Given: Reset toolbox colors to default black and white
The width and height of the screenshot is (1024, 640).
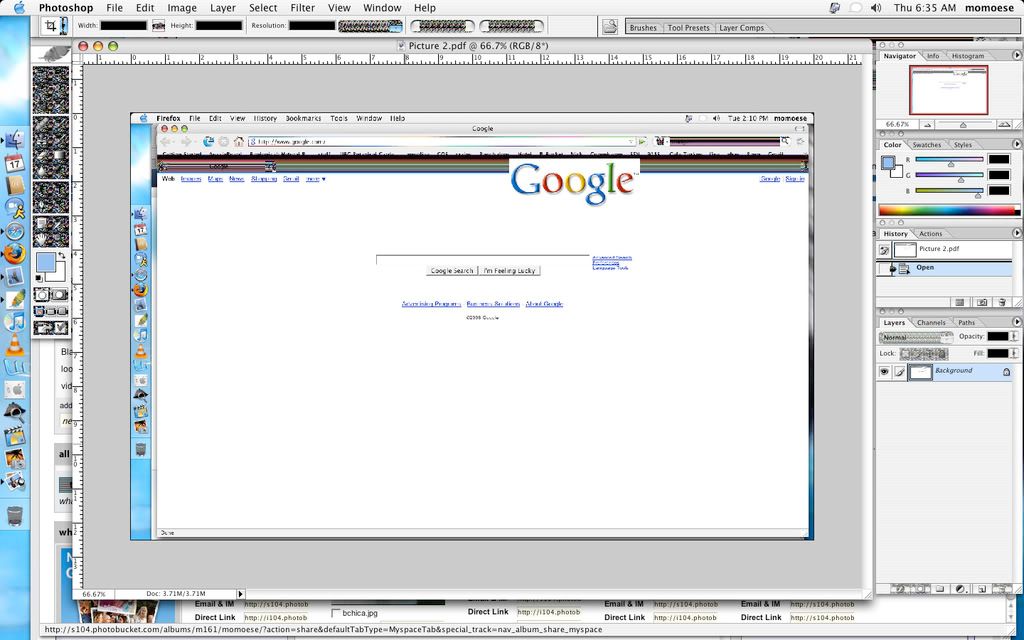Looking at the screenshot, I should [39, 278].
